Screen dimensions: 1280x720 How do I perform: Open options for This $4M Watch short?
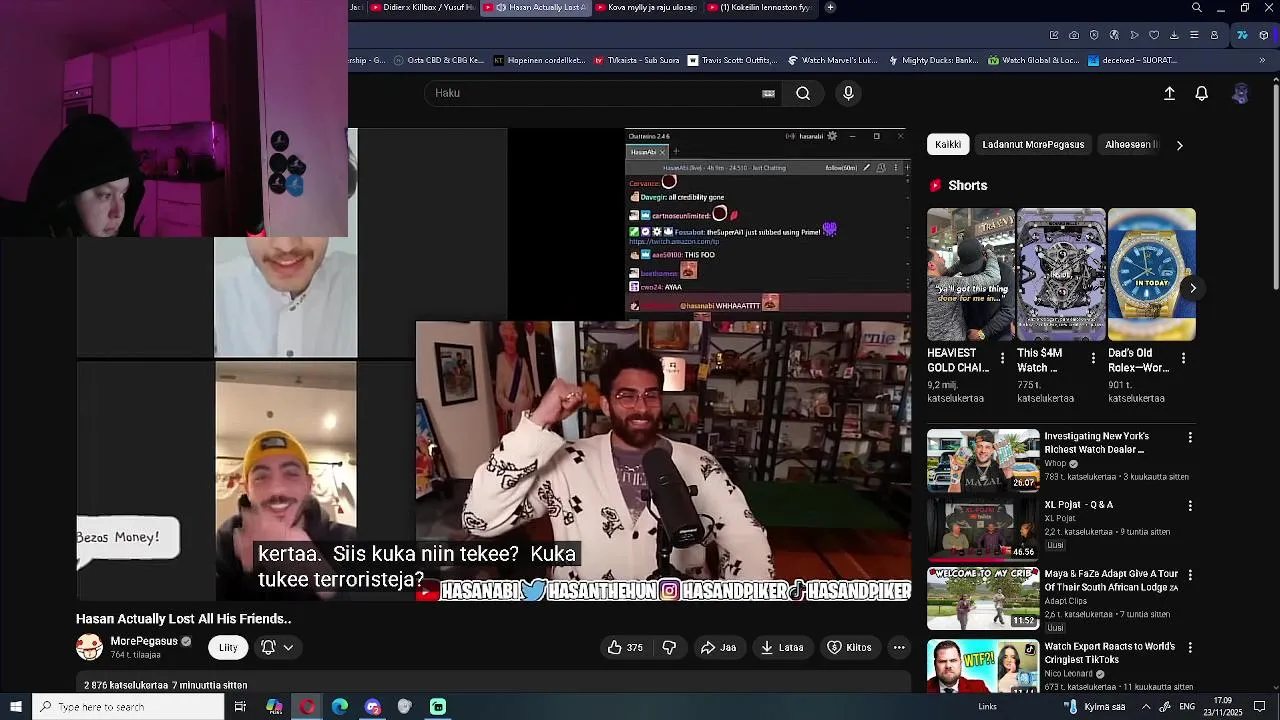(1093, 358)
